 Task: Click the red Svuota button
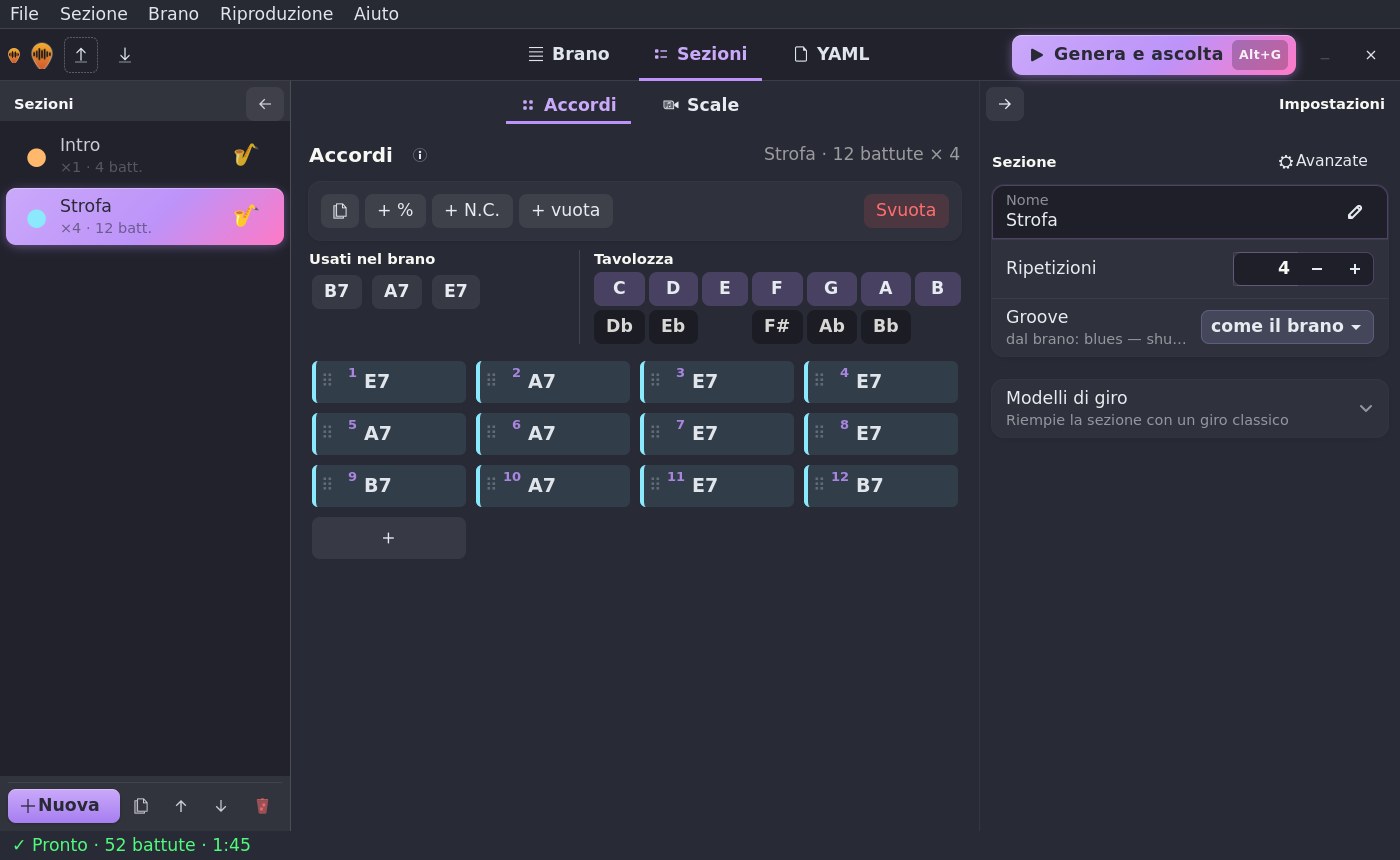click(x=906, y=211)
